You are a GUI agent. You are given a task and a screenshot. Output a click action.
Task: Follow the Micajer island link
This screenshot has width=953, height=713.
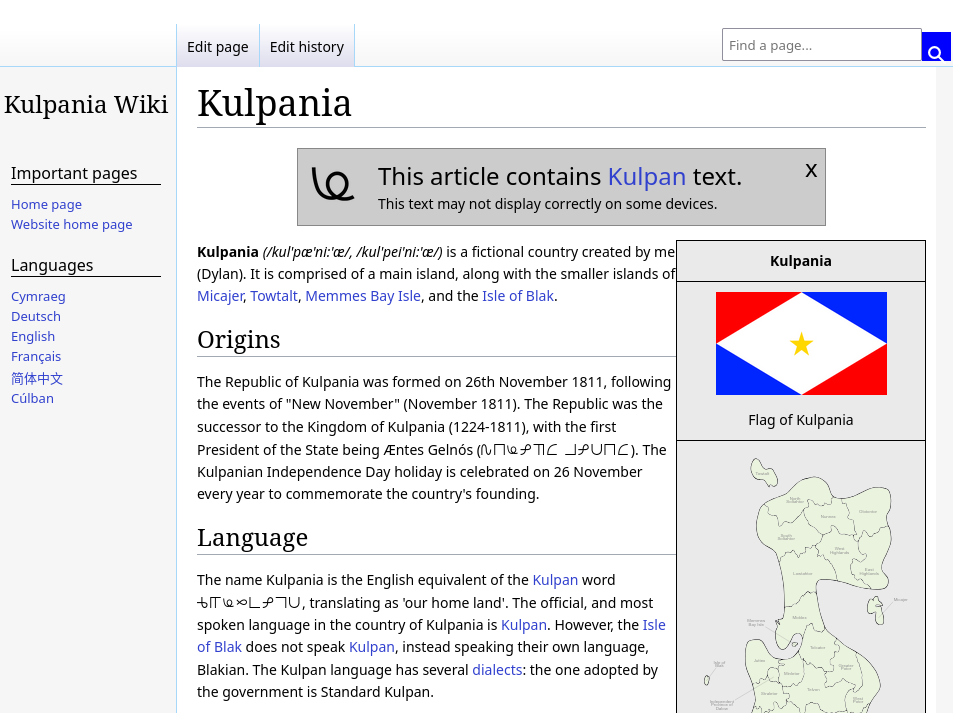click(x=220, y=295)
